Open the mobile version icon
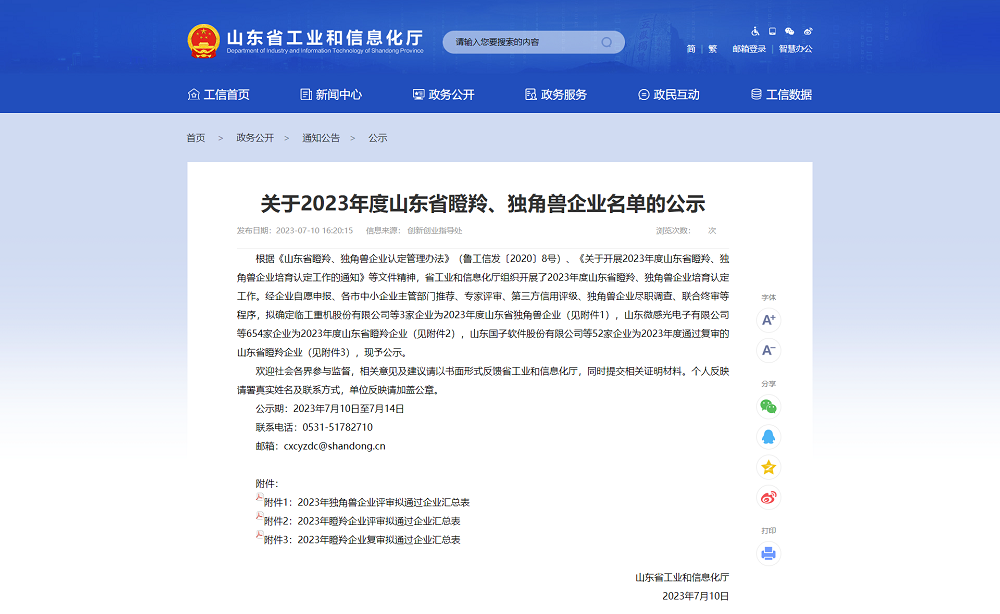 coord(772,31)
